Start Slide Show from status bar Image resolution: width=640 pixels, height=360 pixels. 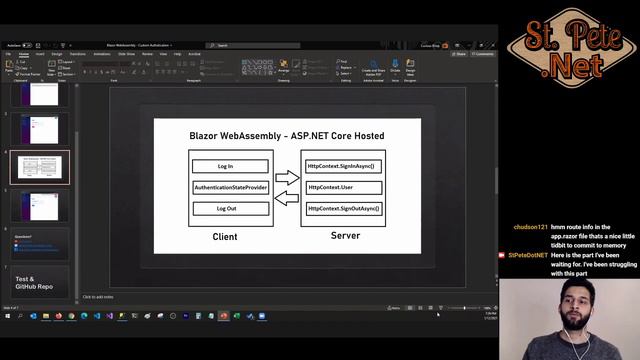coord(440,308)
